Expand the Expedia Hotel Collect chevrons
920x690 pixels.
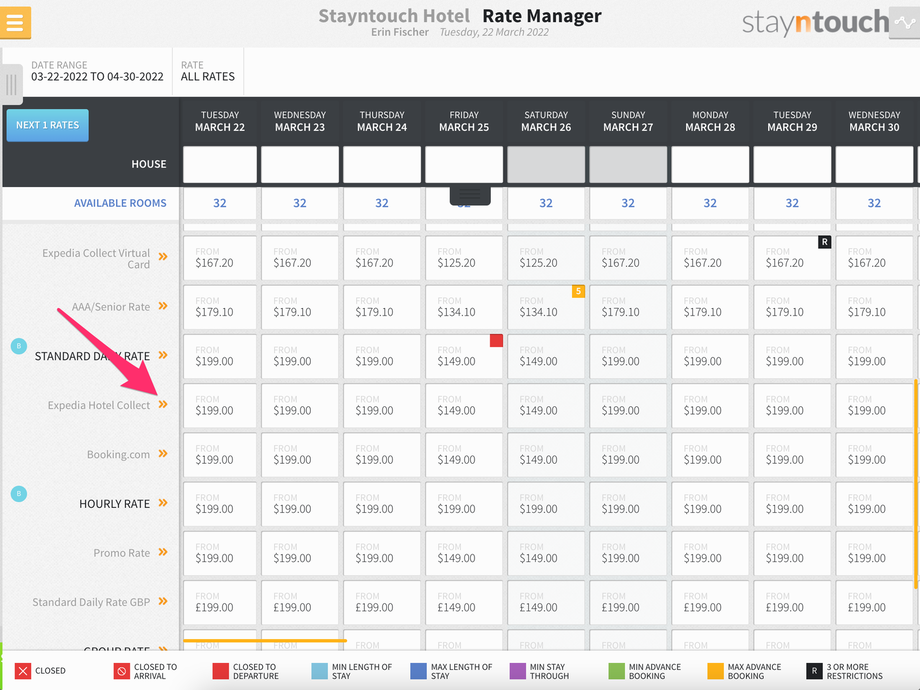[x=163, y=404]
